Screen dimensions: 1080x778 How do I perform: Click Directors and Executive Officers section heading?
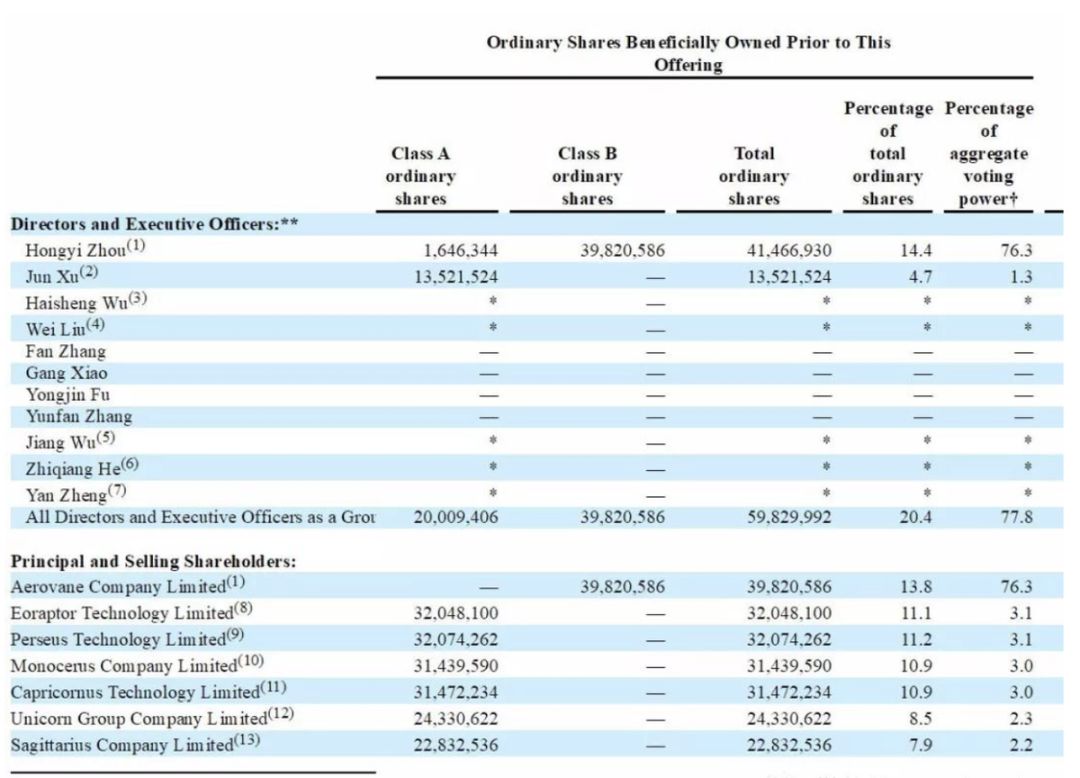[154, 224]
